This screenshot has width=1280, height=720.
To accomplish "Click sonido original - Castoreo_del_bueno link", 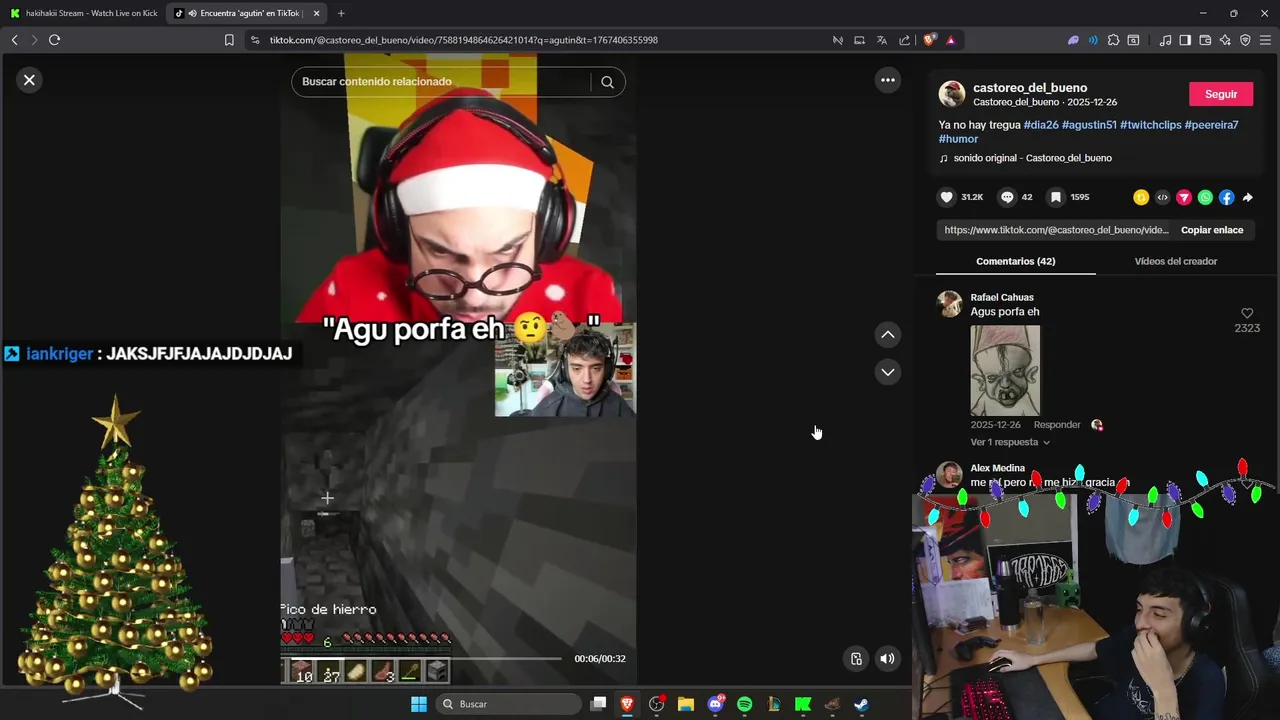I will [x=1032, y=158].
